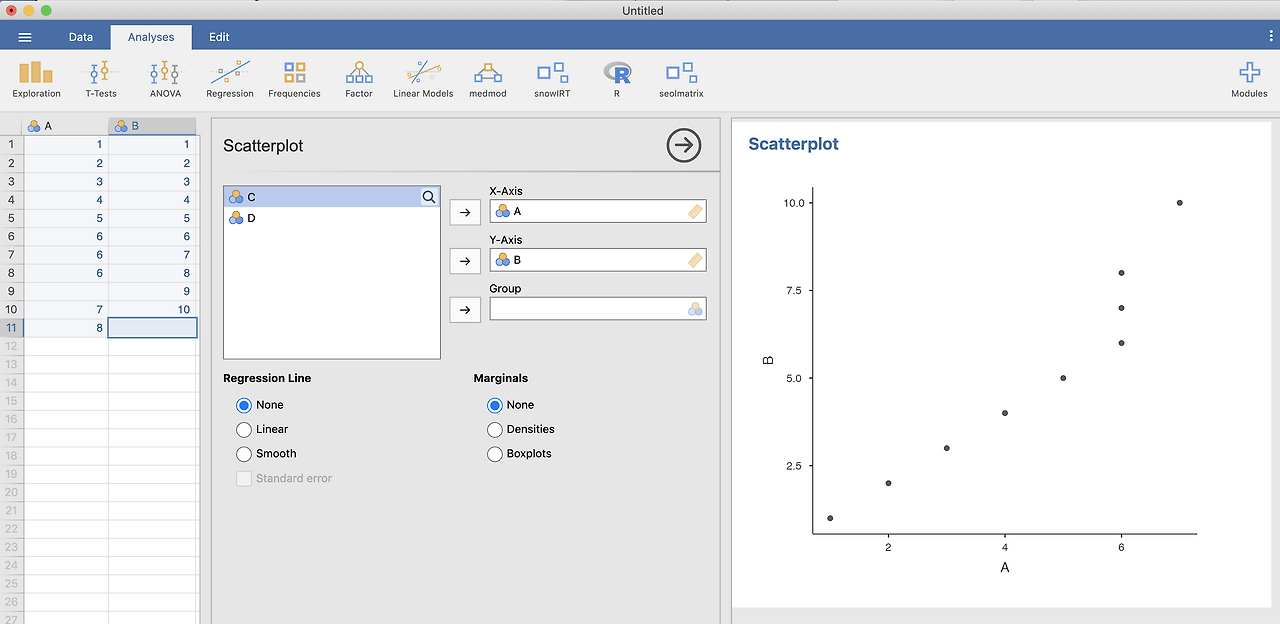The height and width of the screenshot is (624, 1280).
Task: Select row number 1 header
Action: [x=11, y=145]
